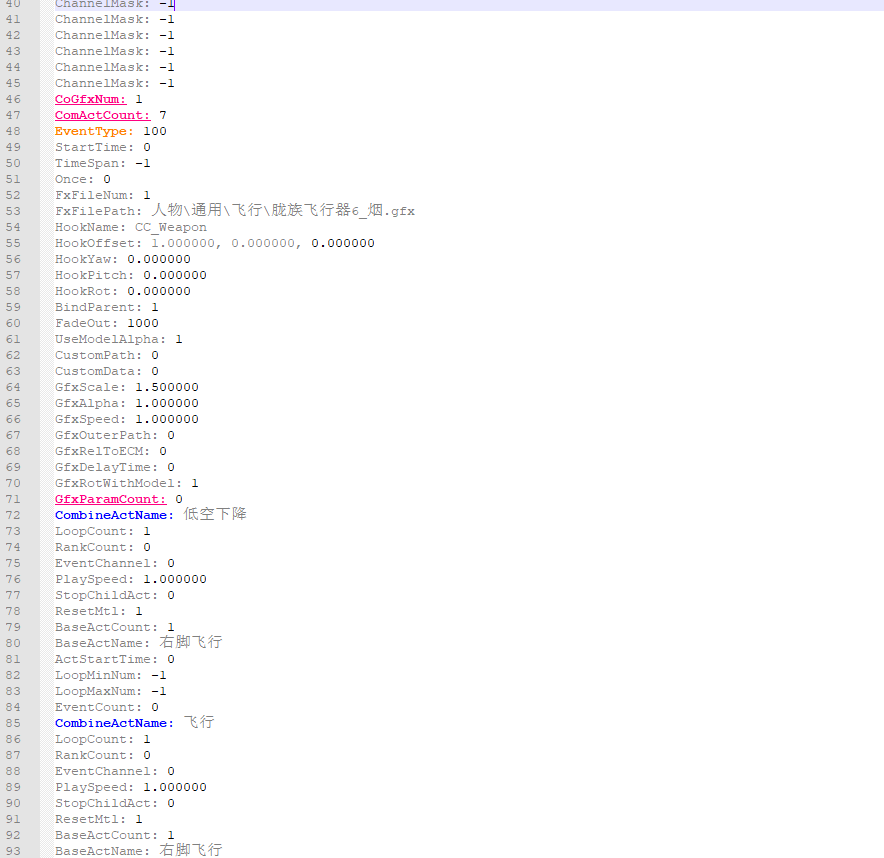Click the CoGfxNum: 1 line
The width and height of the screenshot is (884, 858).
(99, 99)
